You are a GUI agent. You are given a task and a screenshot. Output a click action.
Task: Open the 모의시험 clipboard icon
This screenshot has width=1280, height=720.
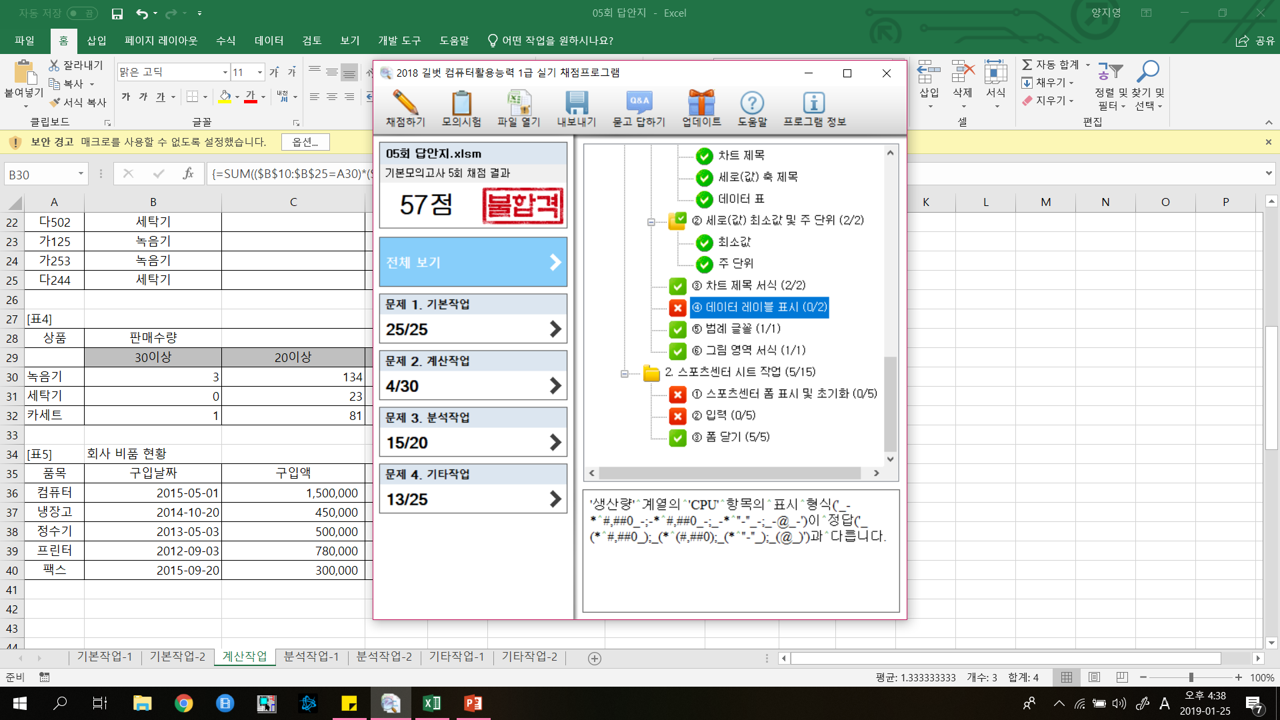(x=461, y=107)
